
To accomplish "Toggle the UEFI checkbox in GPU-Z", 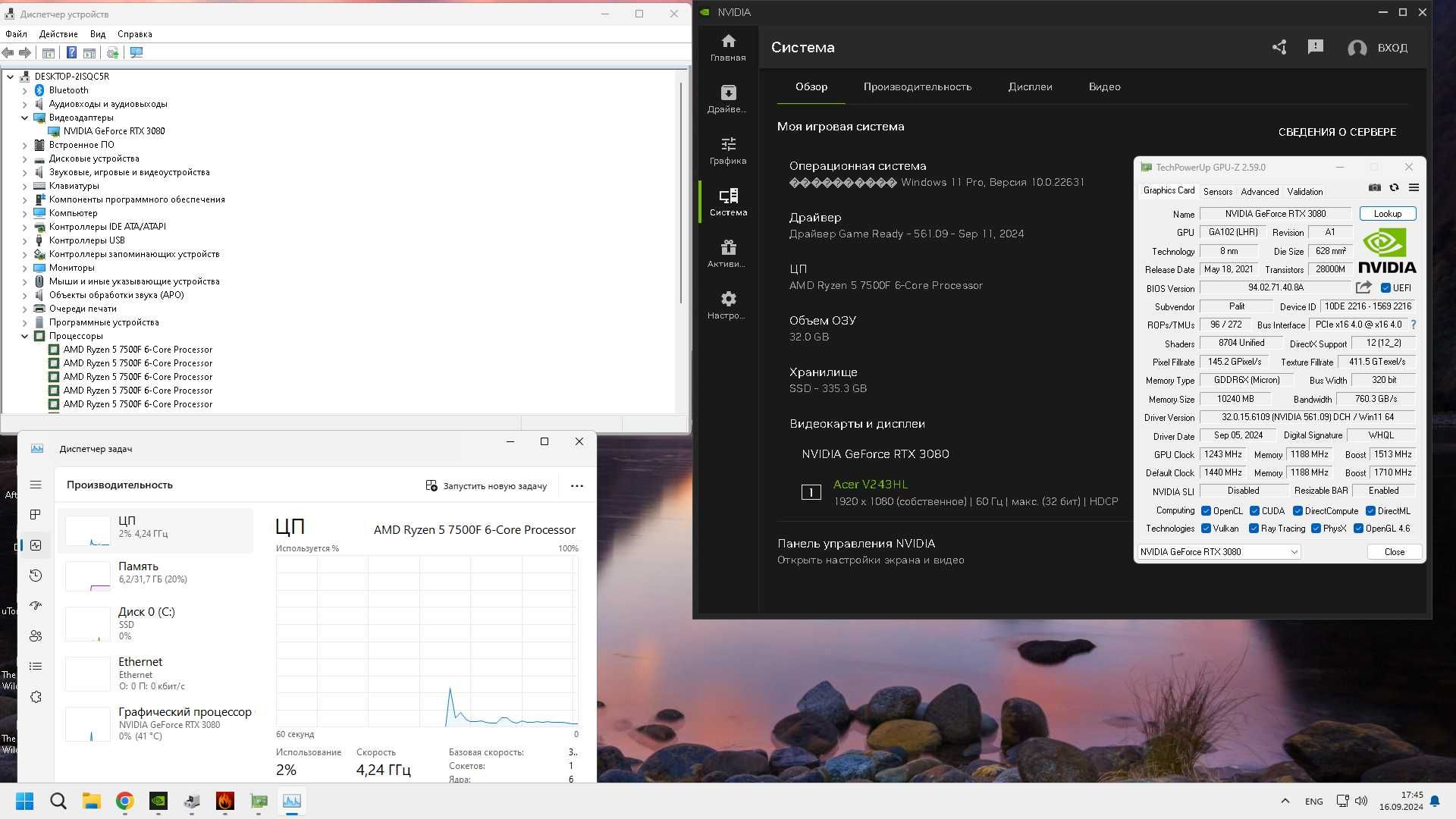I will (1385, 288).
